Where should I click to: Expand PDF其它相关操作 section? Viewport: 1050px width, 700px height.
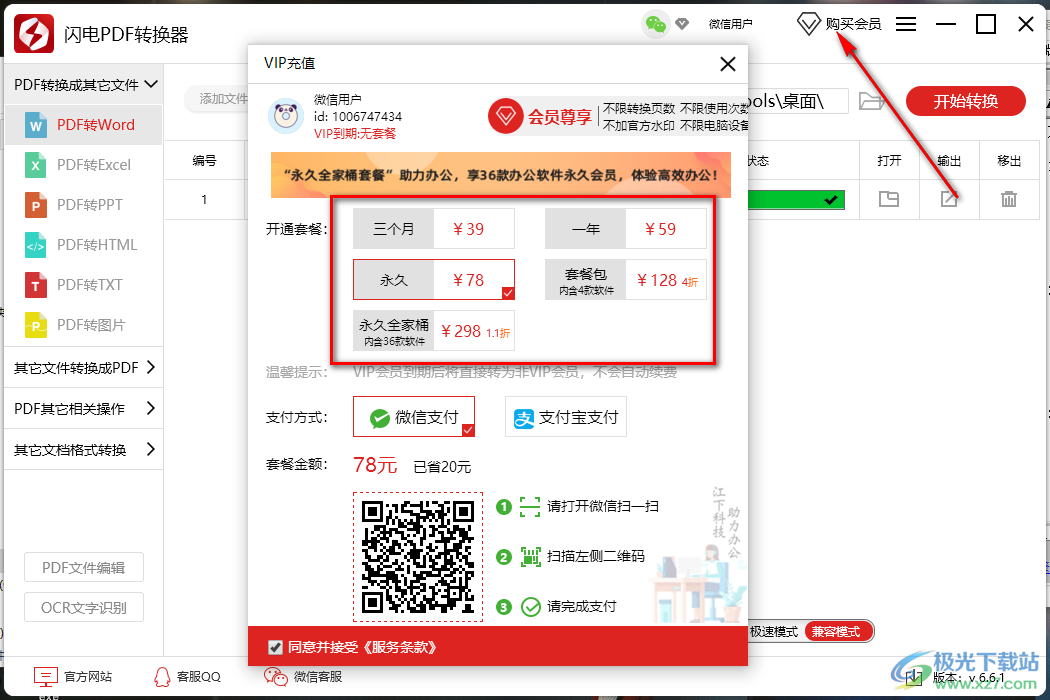point(84,409)
